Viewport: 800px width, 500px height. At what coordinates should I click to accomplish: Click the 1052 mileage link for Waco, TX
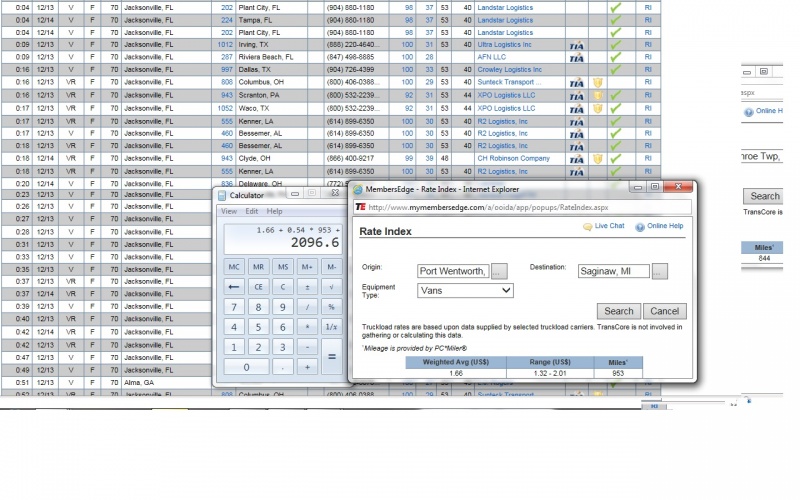(225, 108)
